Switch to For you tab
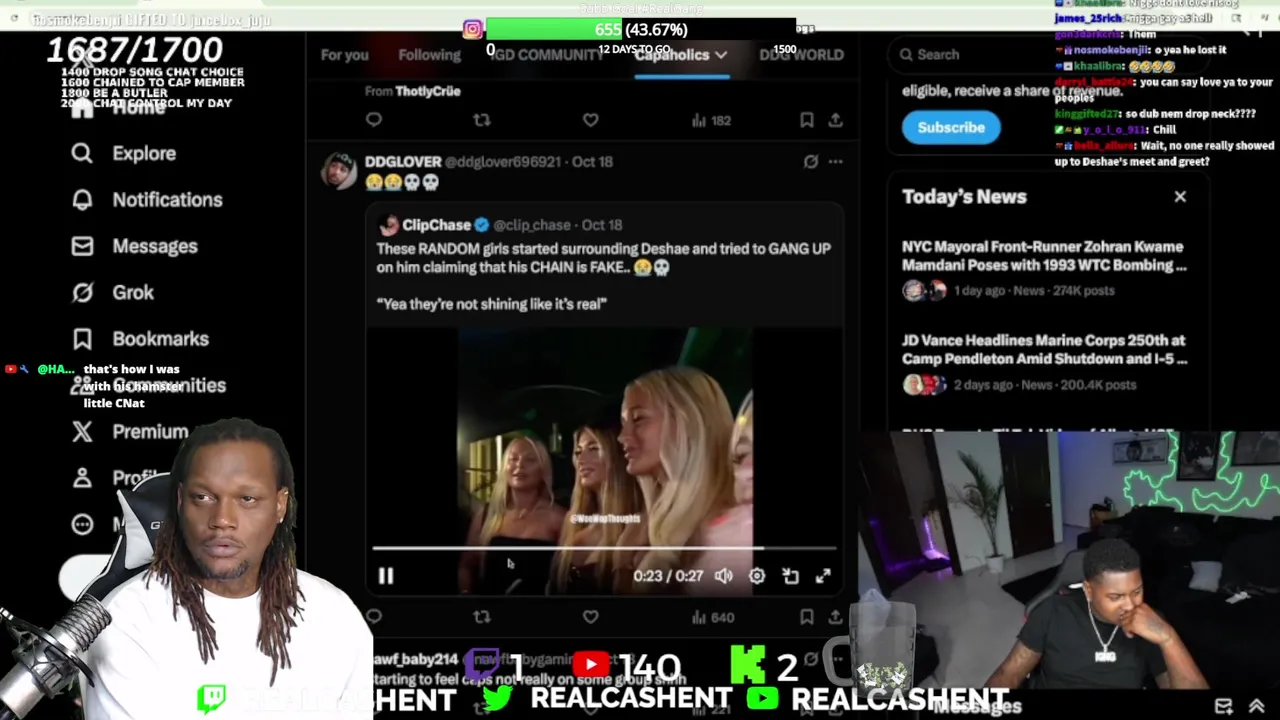1280x720 pixels. click(x=345, y=55)
